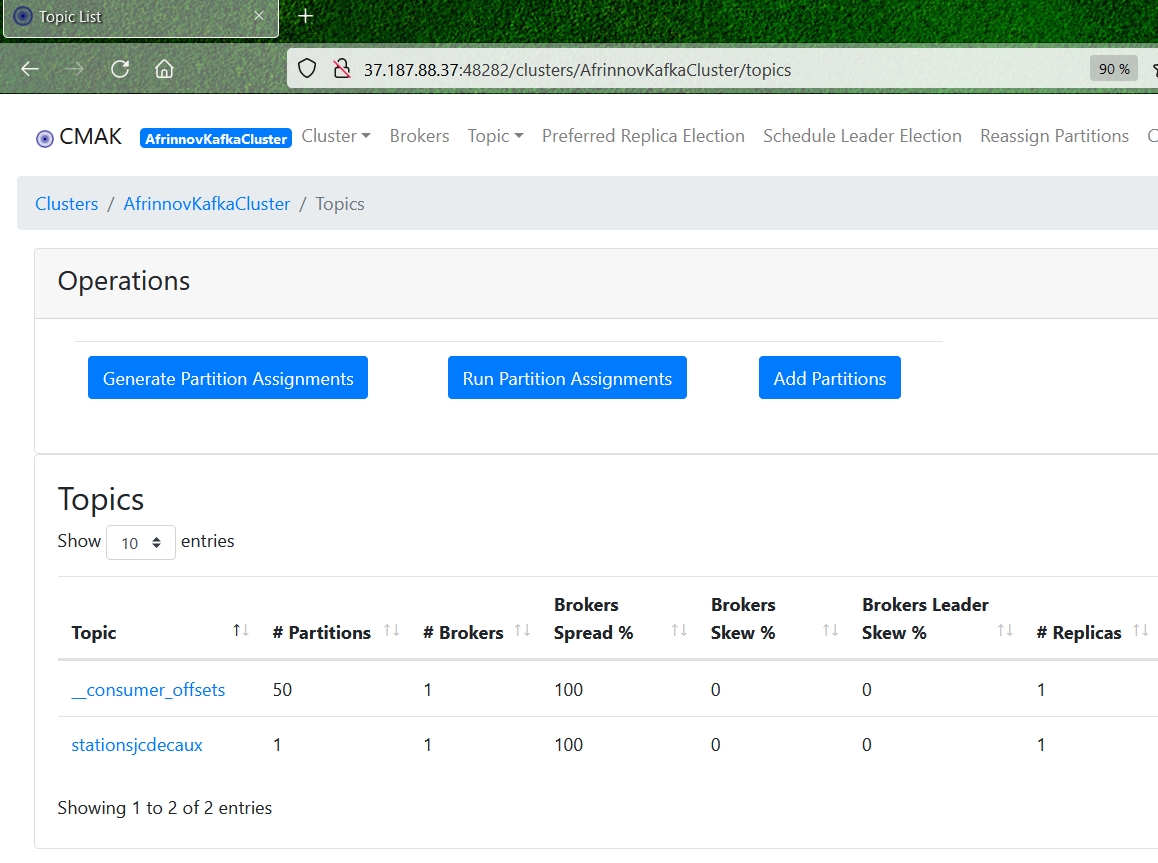Reload the page with refresh icon
Image resolution: width=1158 pixels, height=863 pixels.
120,69
